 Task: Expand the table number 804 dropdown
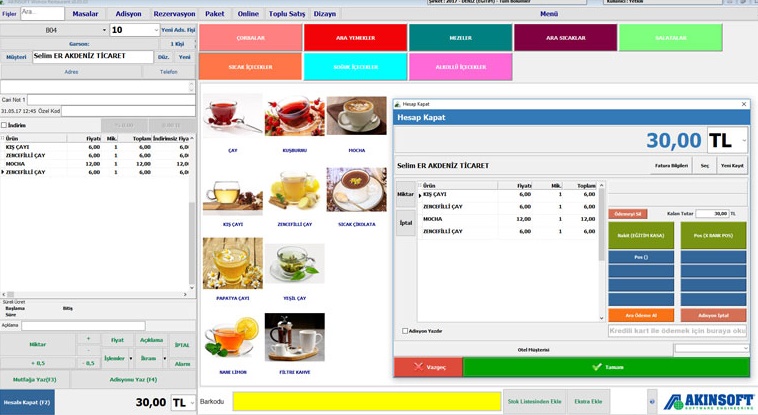click(104, 31)
